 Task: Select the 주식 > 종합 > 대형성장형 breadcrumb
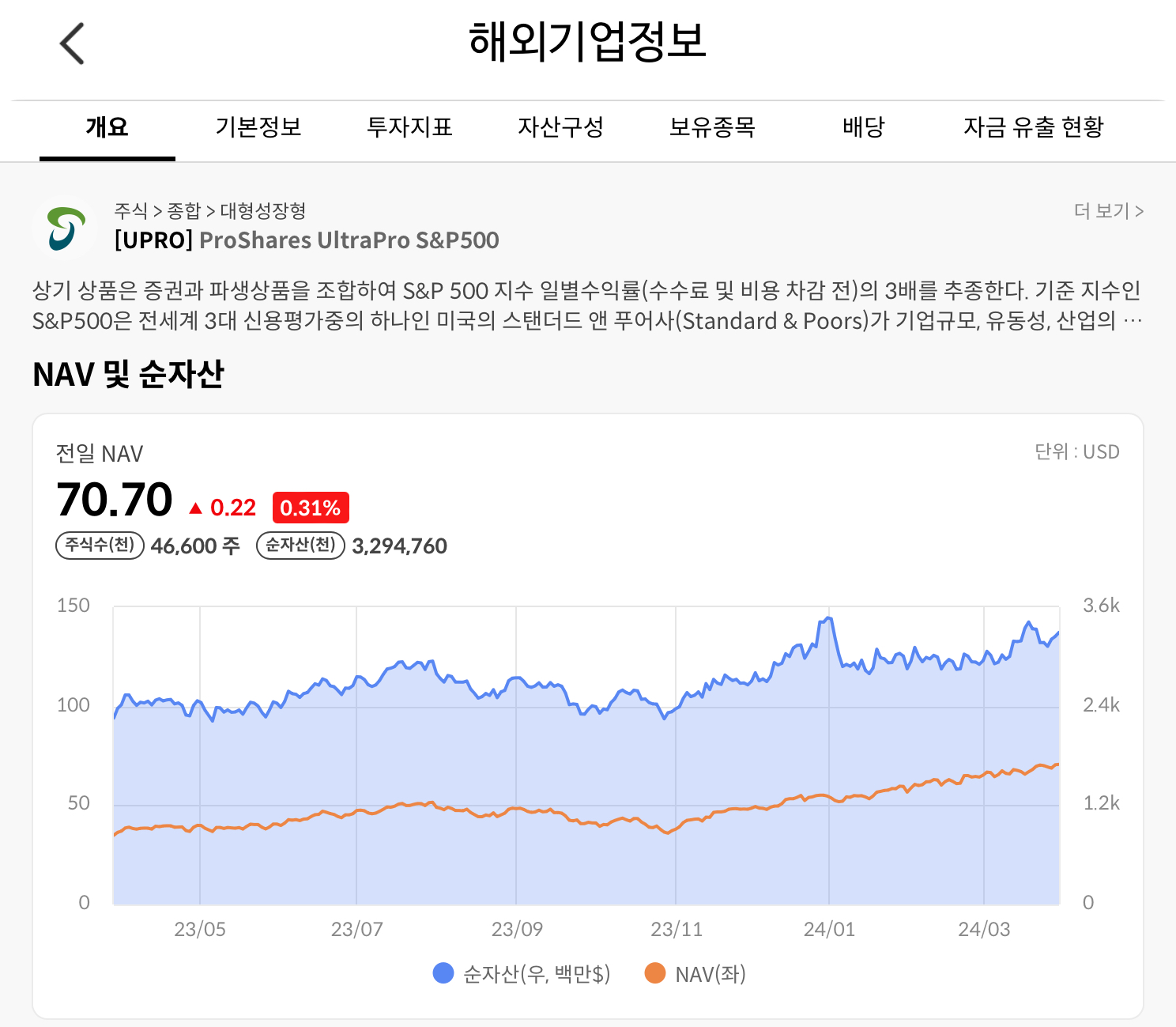[209, 211]
